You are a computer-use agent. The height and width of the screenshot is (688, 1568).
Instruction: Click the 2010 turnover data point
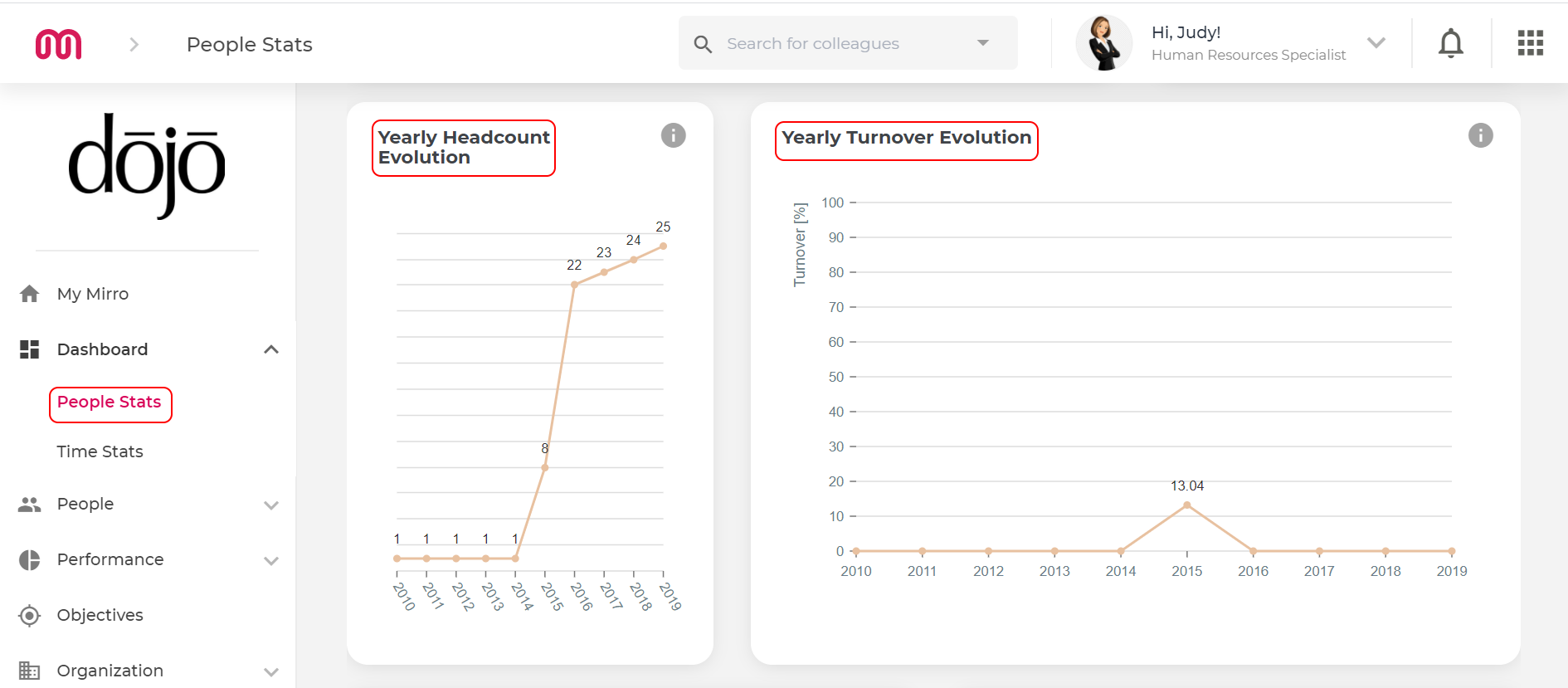(x=856, y=551)
